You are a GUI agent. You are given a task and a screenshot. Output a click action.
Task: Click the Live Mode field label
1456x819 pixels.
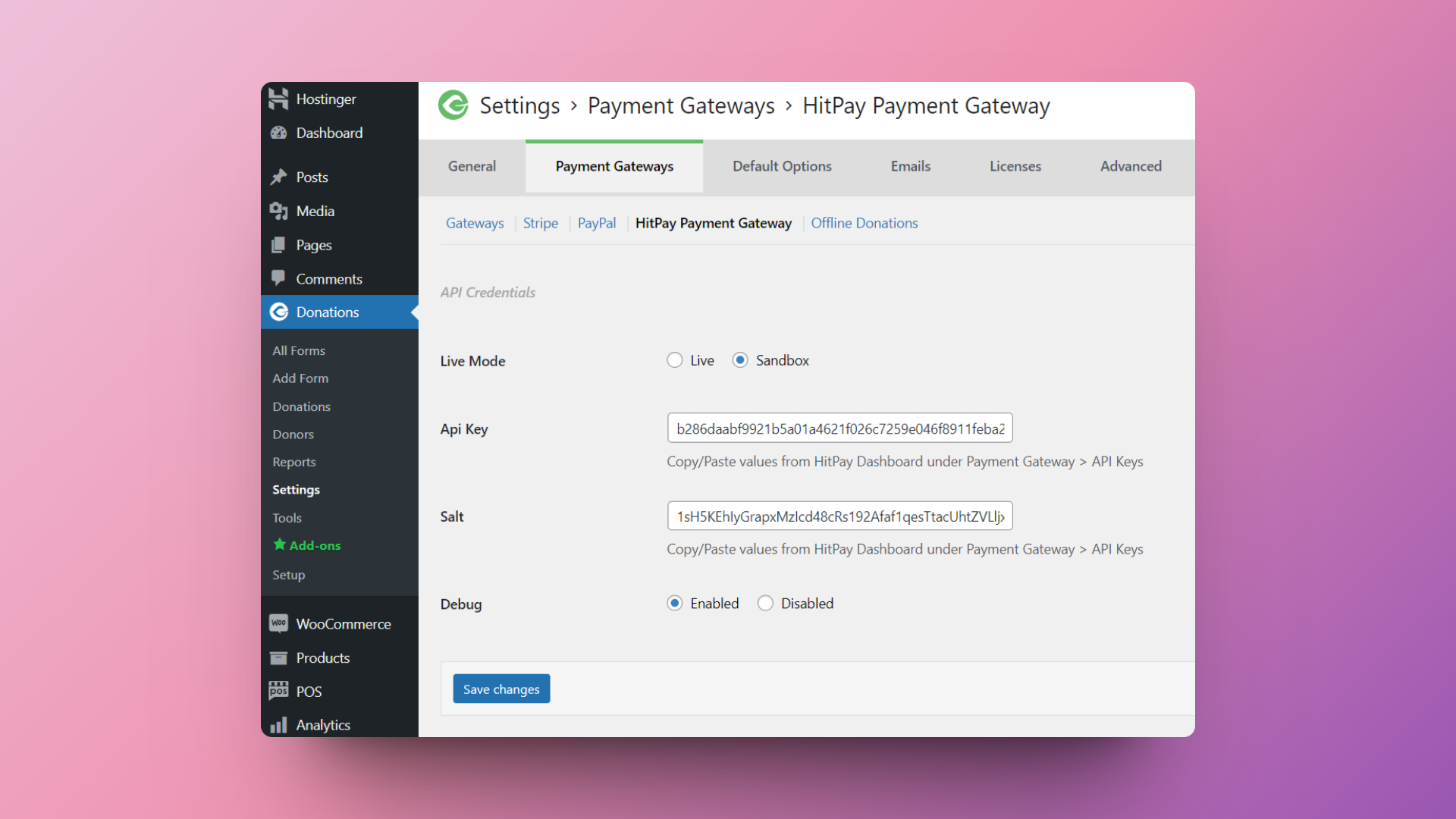pyautogui.click(x=472, y=361)
